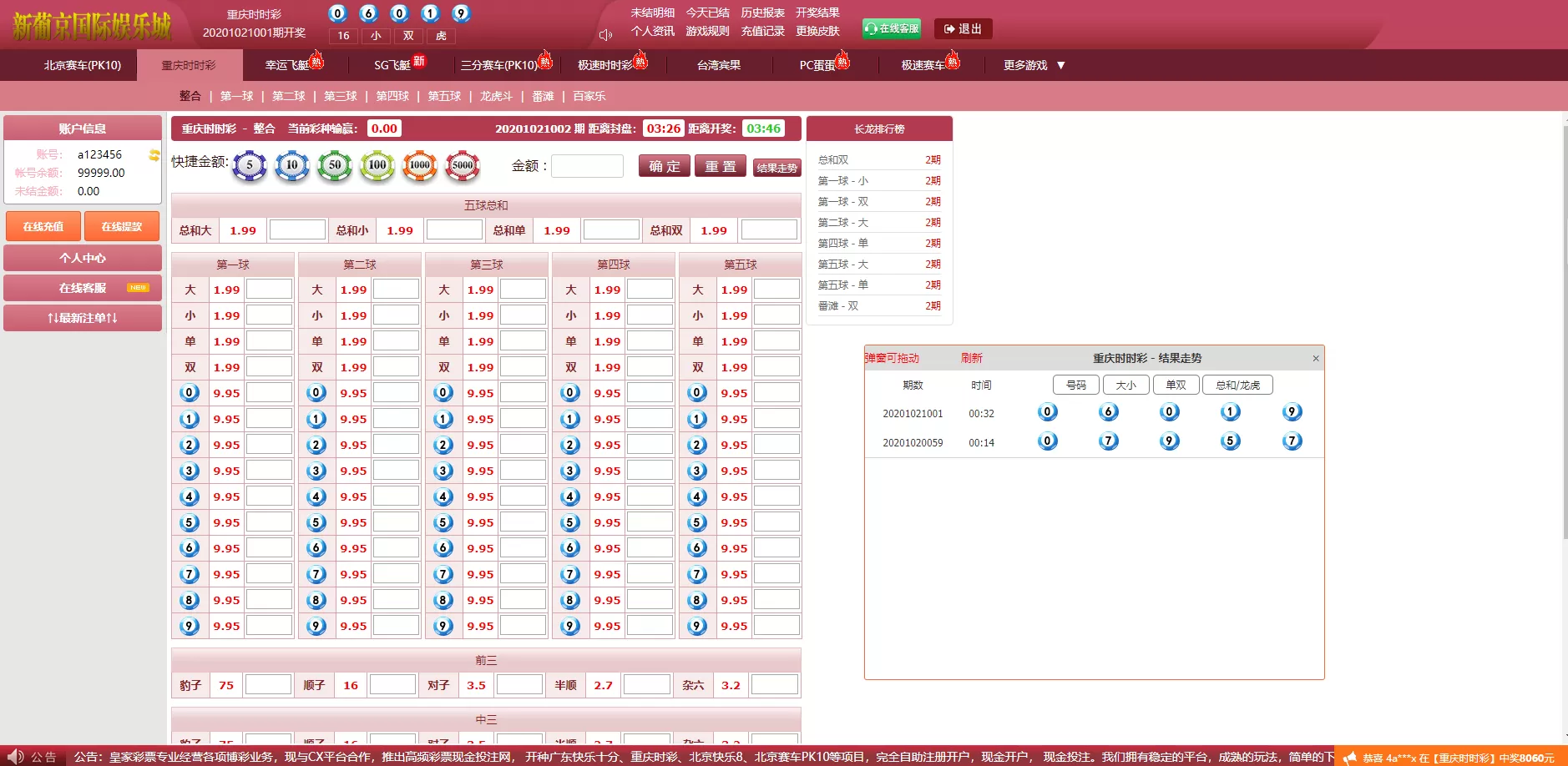
Task: Select the 50 chip quick amount
Action: coord(335,165)
